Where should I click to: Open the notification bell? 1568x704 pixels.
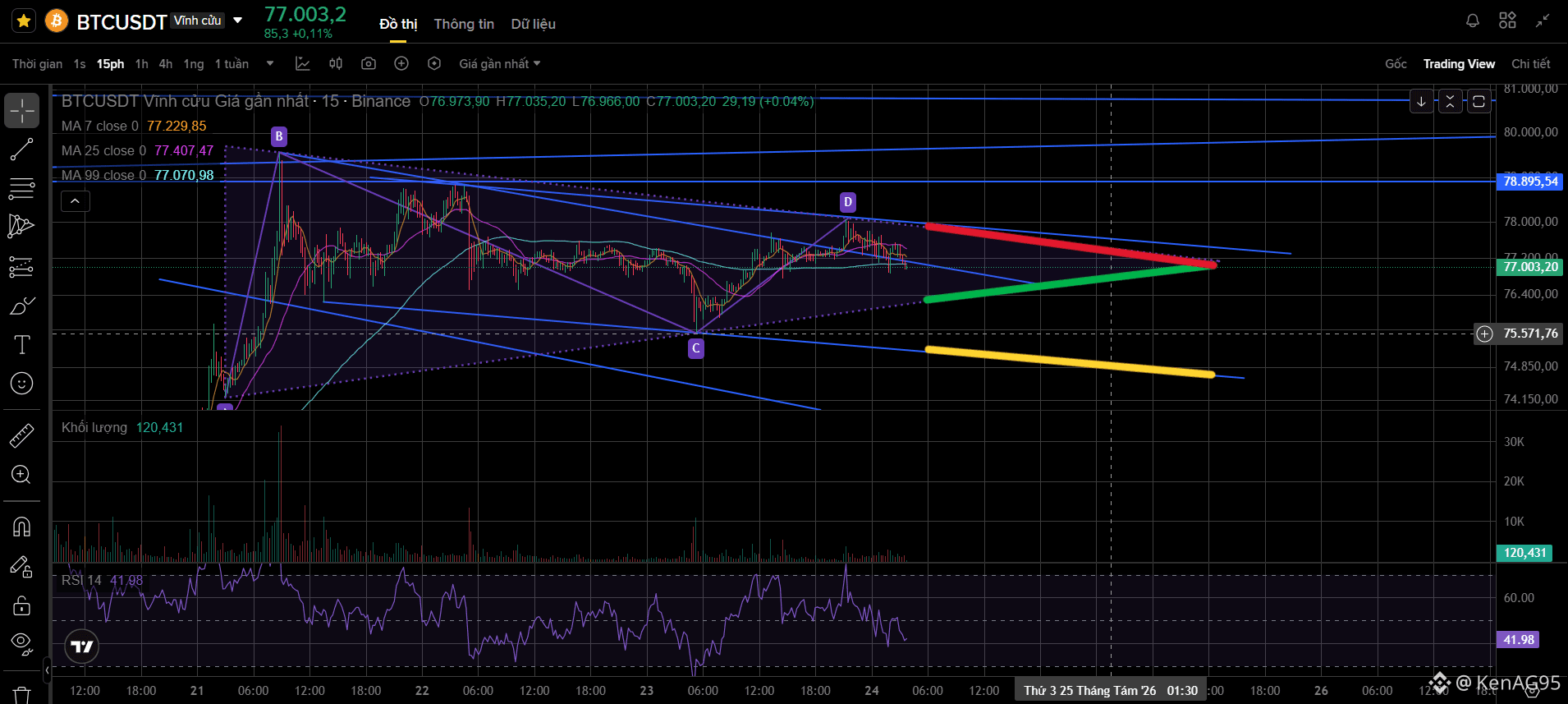(x=1473, y=21)
